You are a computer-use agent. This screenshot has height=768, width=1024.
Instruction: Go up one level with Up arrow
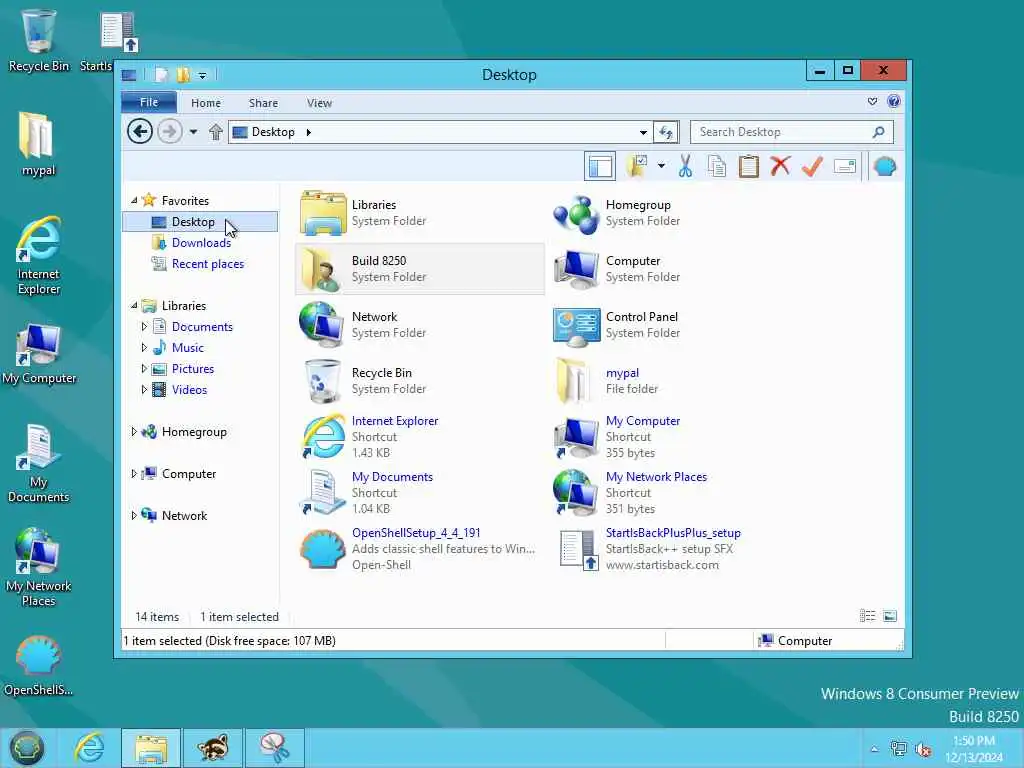click(216, 132)
